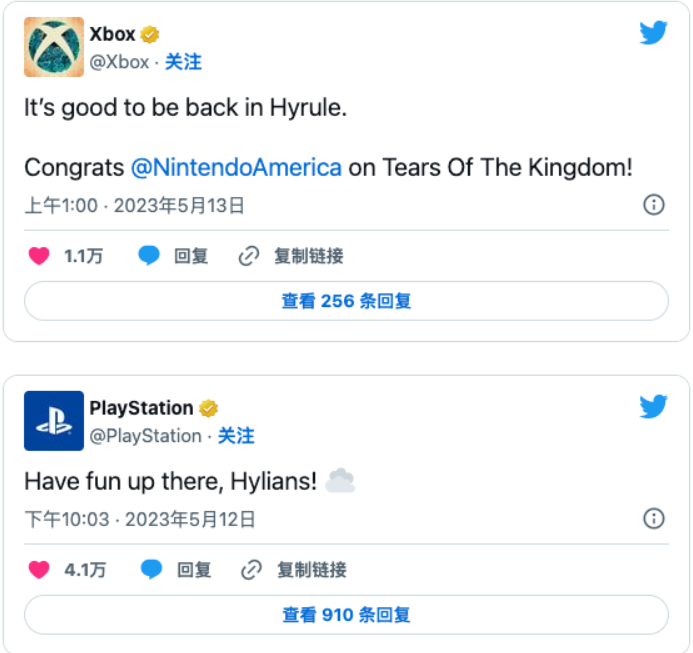View 256 replies on Xbox tweet
693x653 pixels.
(346, 301)
